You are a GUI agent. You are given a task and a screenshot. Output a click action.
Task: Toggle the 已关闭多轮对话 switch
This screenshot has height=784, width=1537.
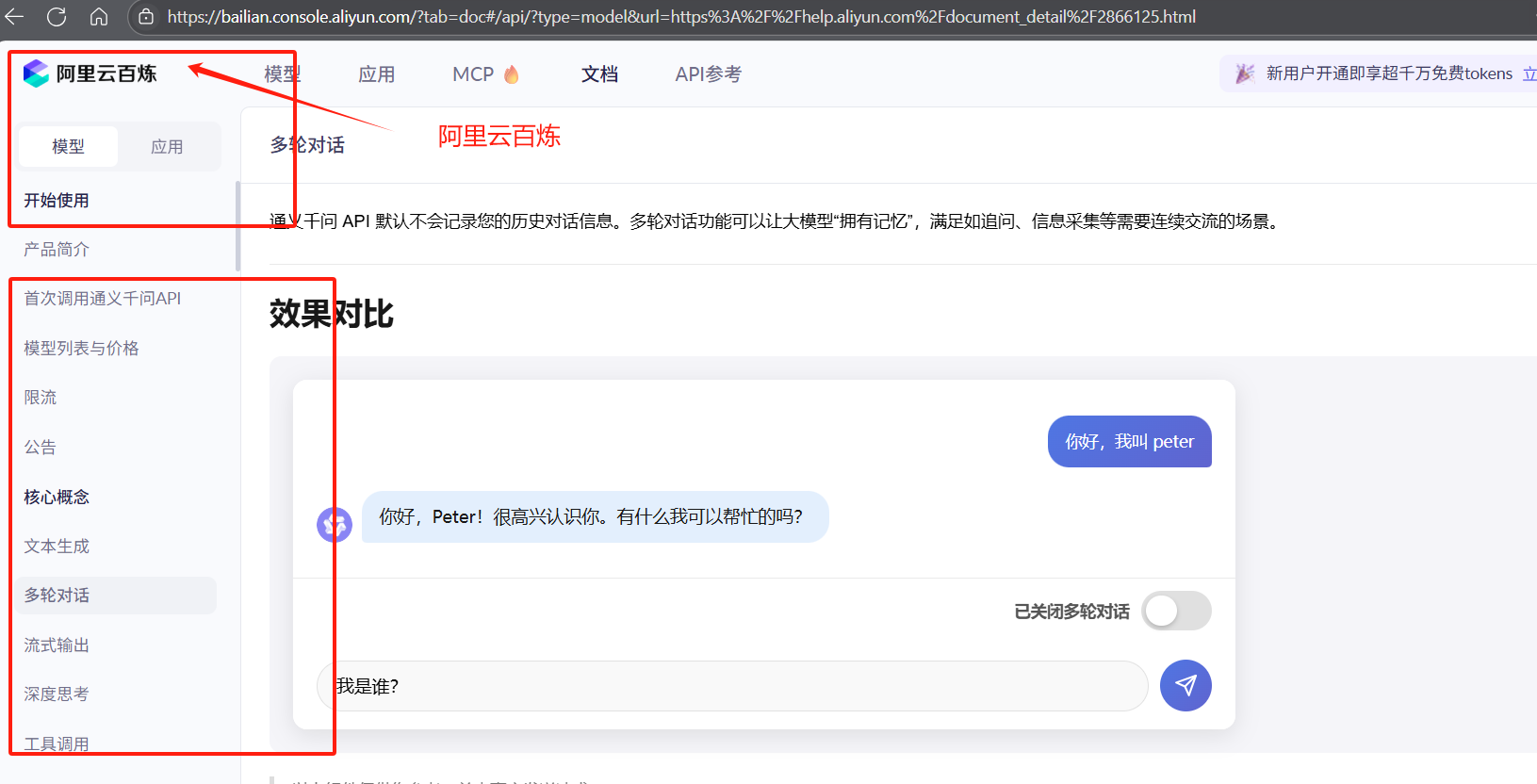coord(1176,611)
